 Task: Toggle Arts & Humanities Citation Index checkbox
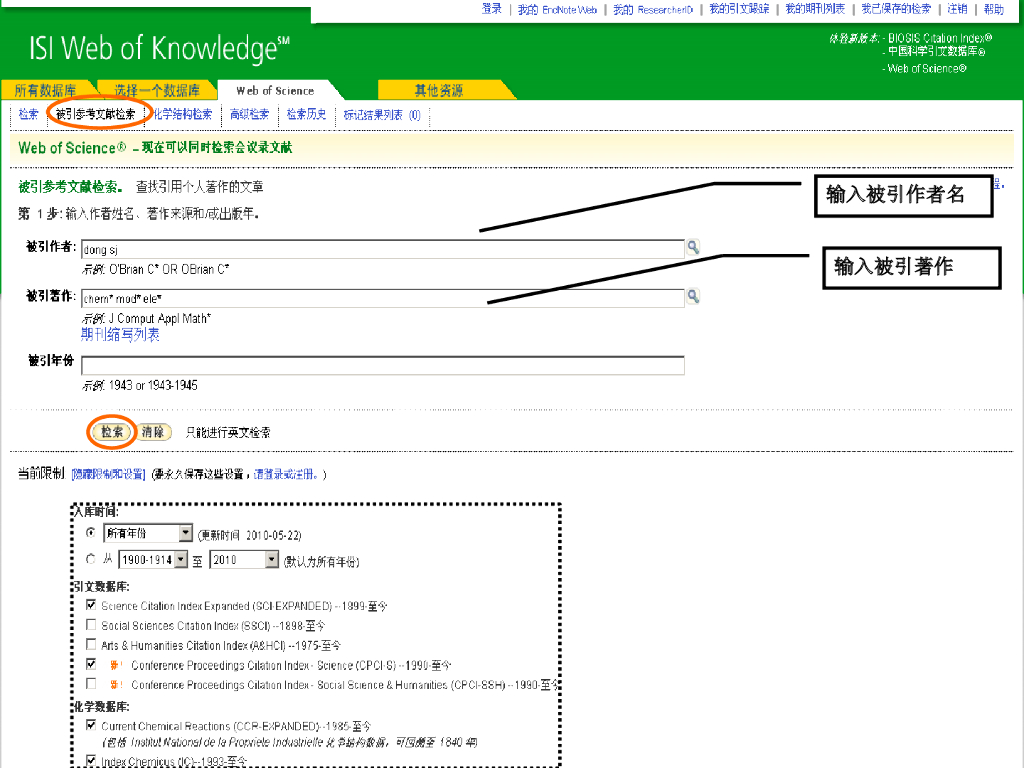point(91,645)
